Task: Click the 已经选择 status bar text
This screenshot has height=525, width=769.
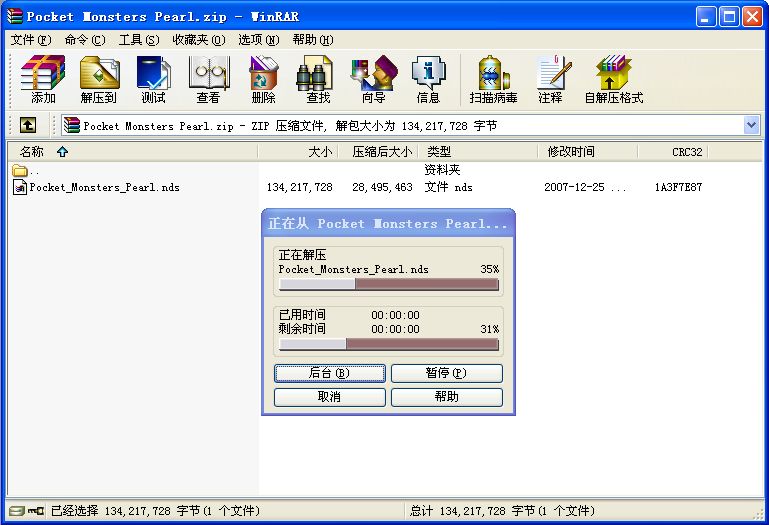Action: tap(155, 511)
